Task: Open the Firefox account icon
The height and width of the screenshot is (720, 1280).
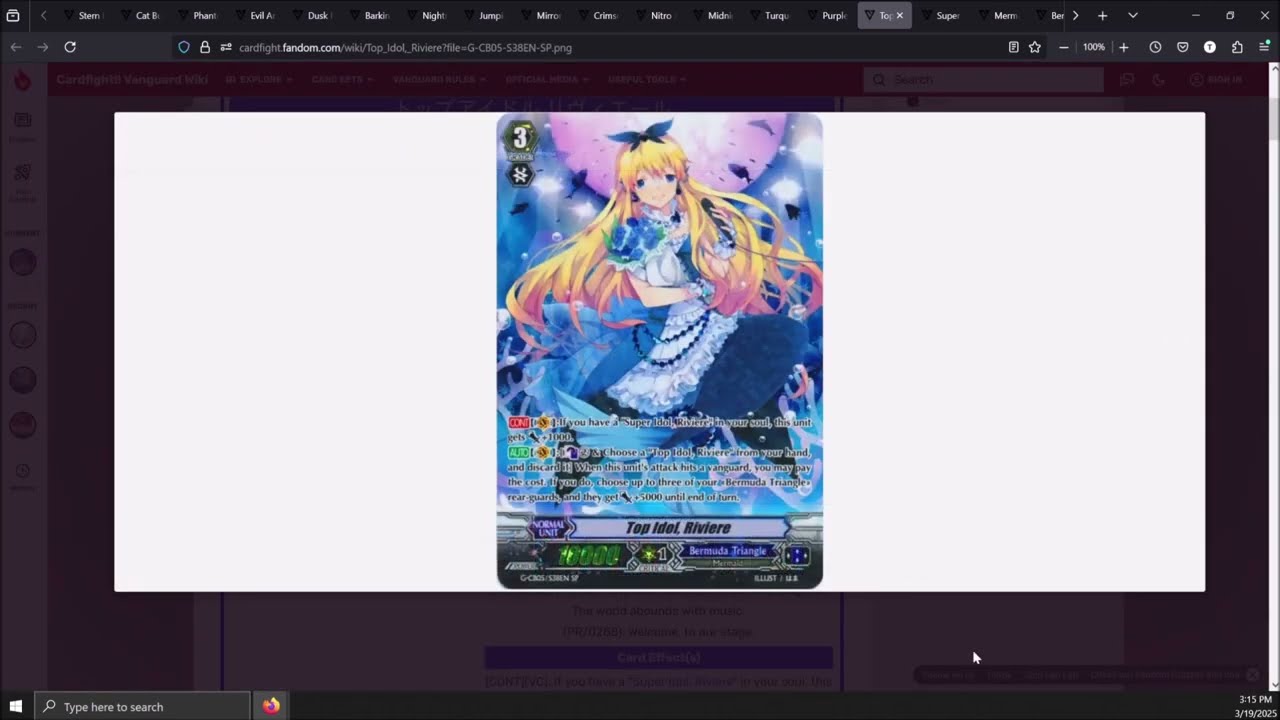Action: point(1210,47)
